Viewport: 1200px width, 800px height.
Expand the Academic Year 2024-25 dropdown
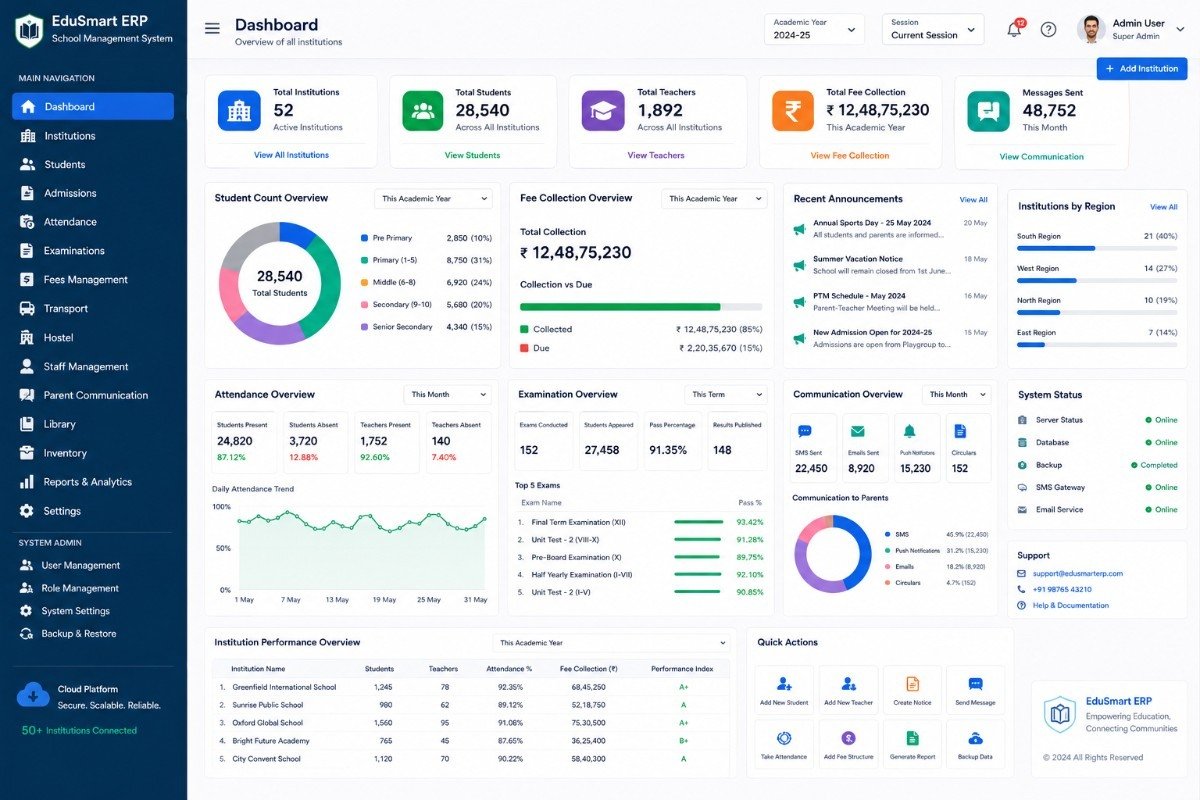coord(814,29)
